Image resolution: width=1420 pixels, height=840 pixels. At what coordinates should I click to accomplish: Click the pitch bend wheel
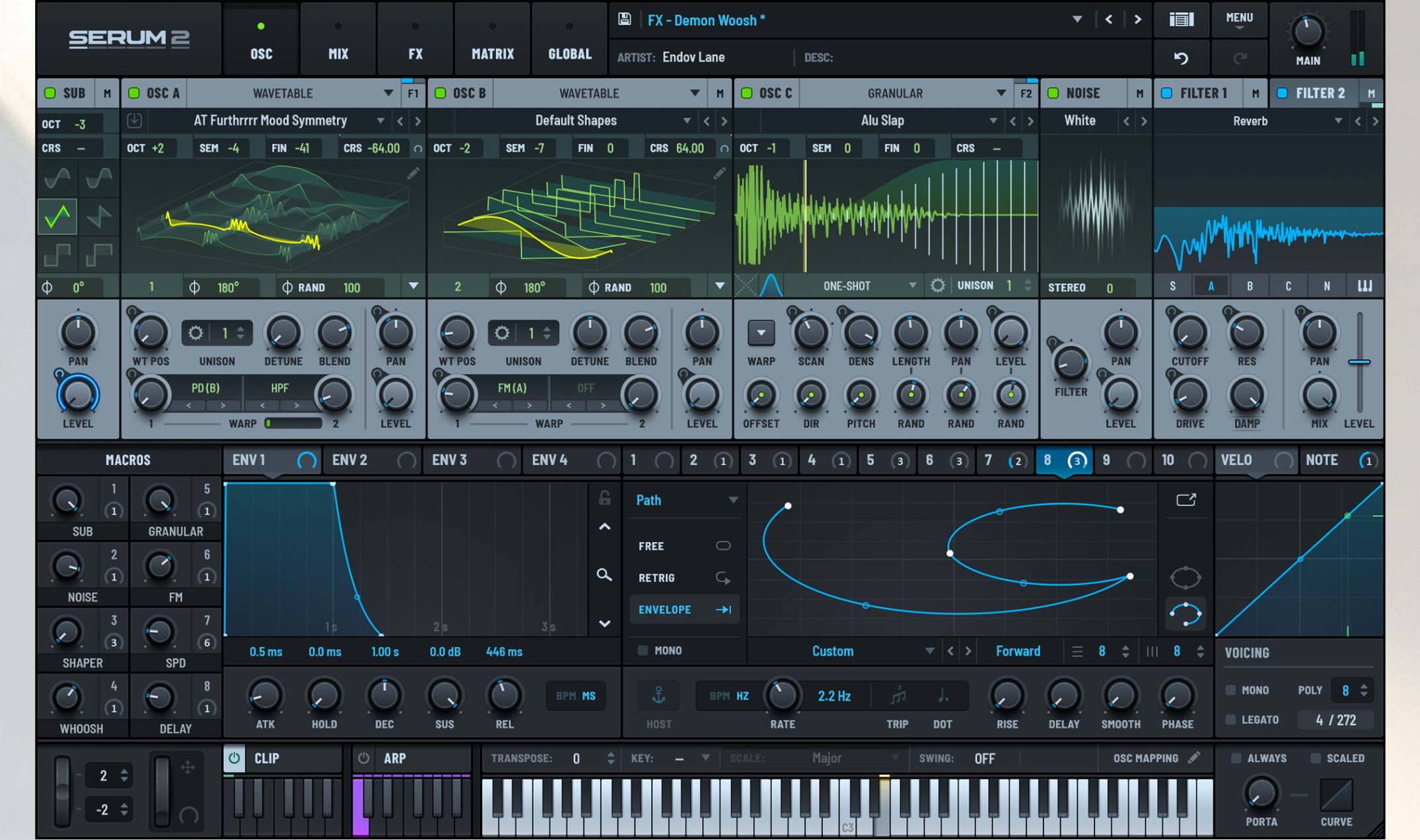tap(61, 791)
